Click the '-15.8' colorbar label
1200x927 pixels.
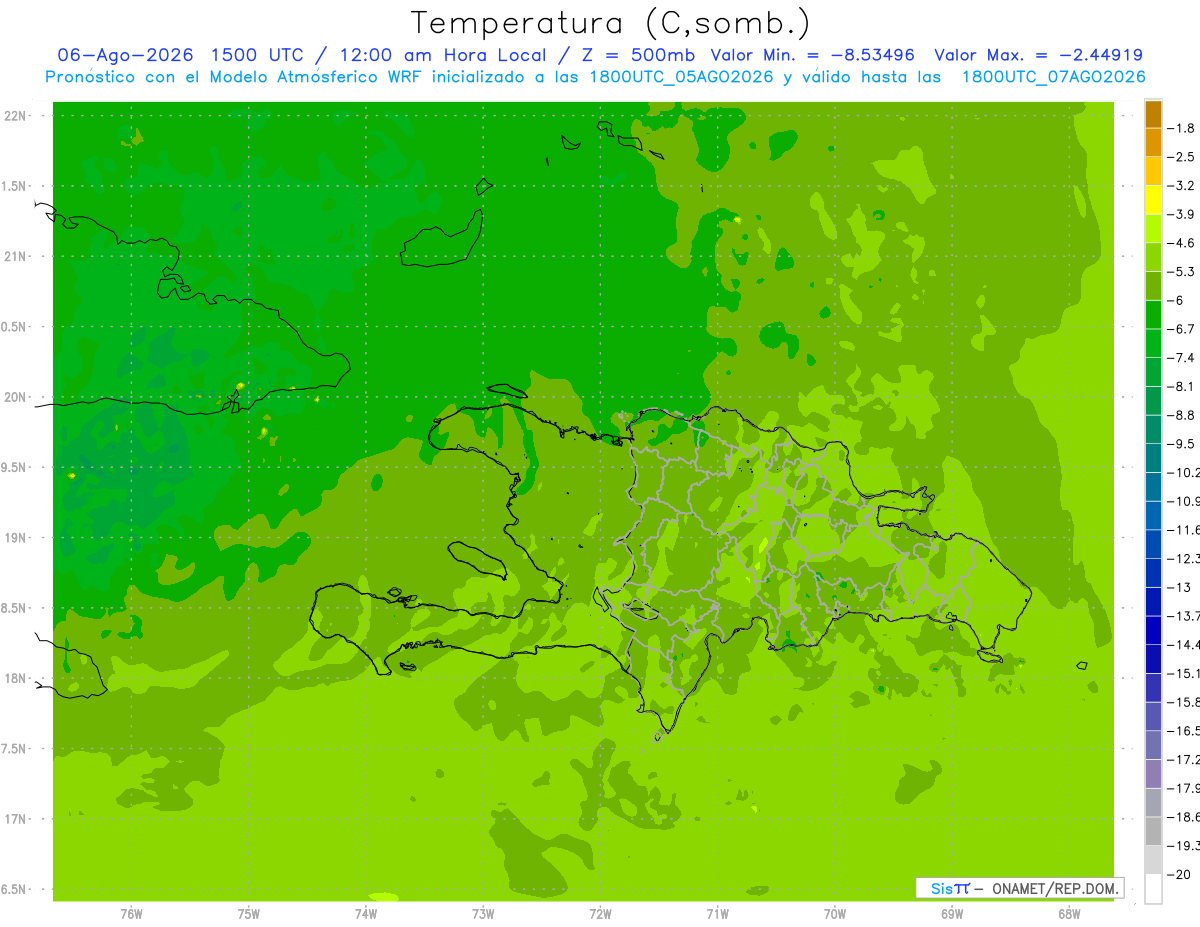click(1184, 702)
